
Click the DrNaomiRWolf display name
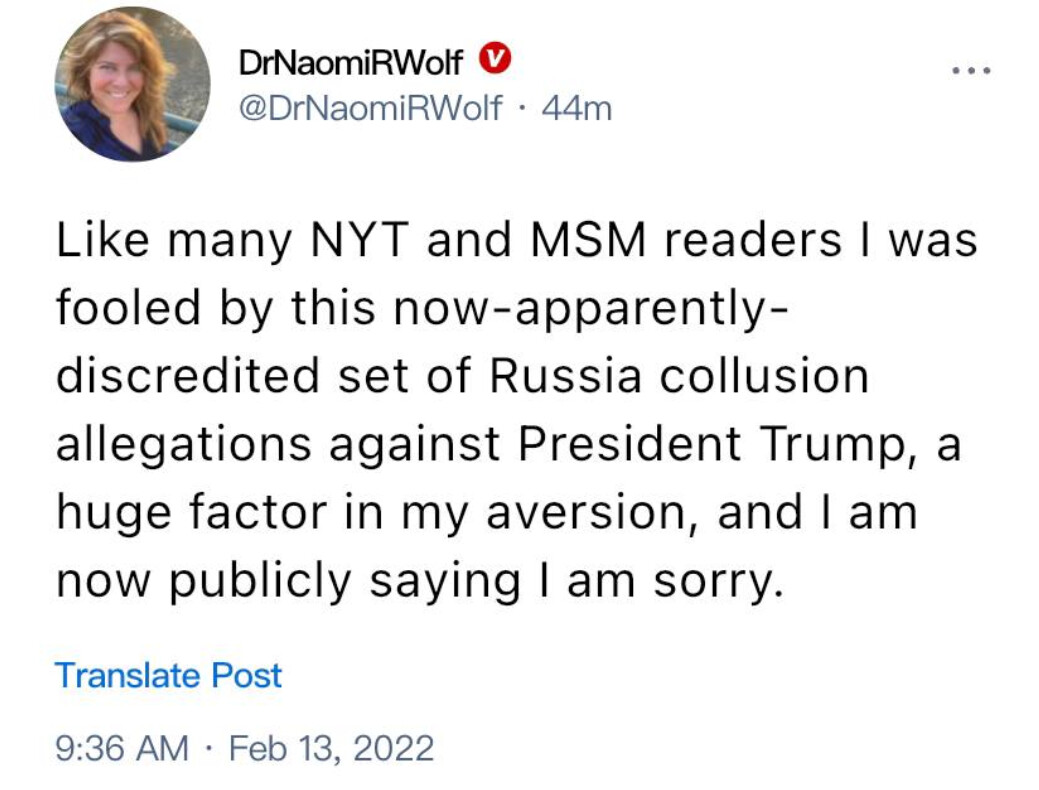click(x=351, y=63)
